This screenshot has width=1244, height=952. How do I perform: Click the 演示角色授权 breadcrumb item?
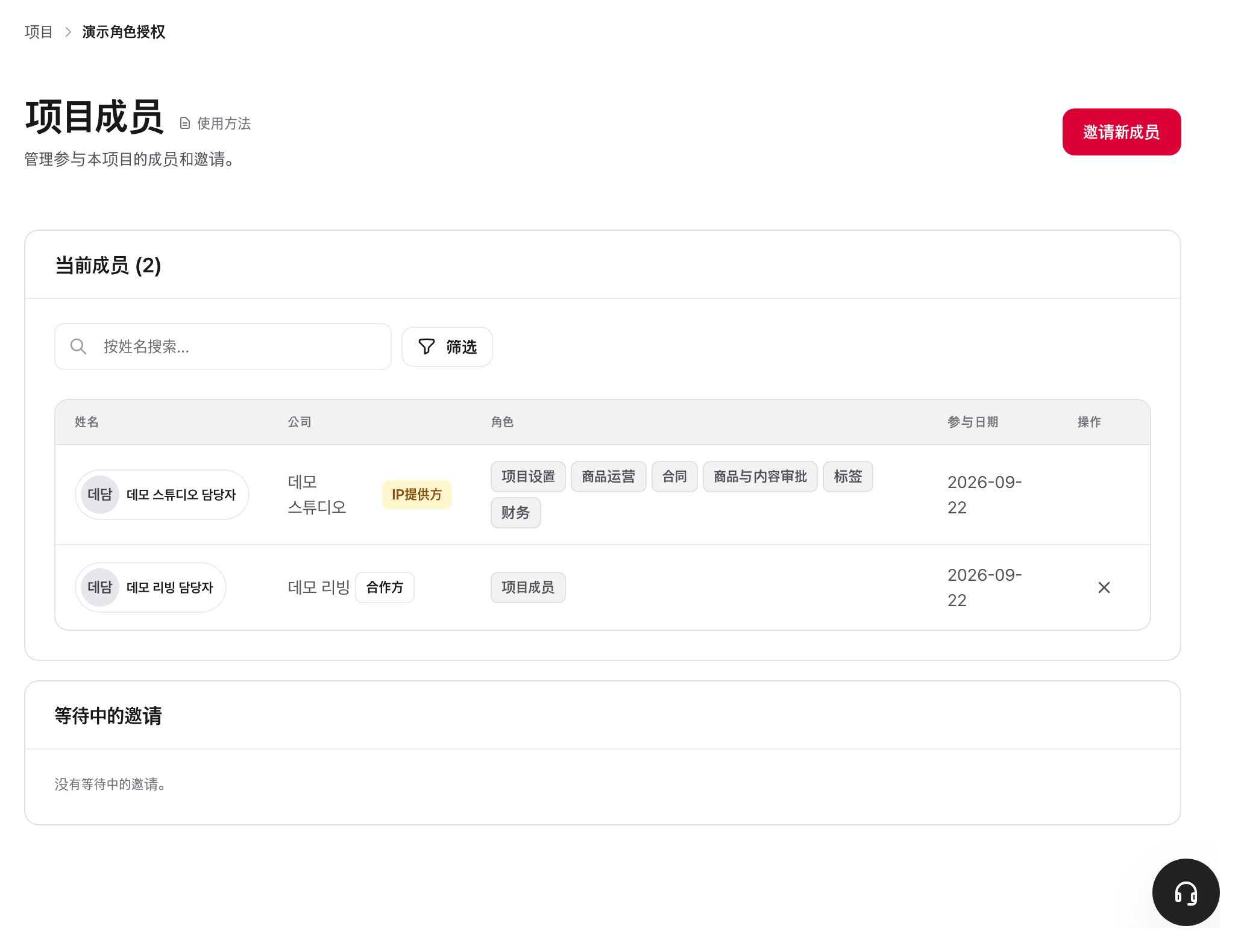coord(124,32)
